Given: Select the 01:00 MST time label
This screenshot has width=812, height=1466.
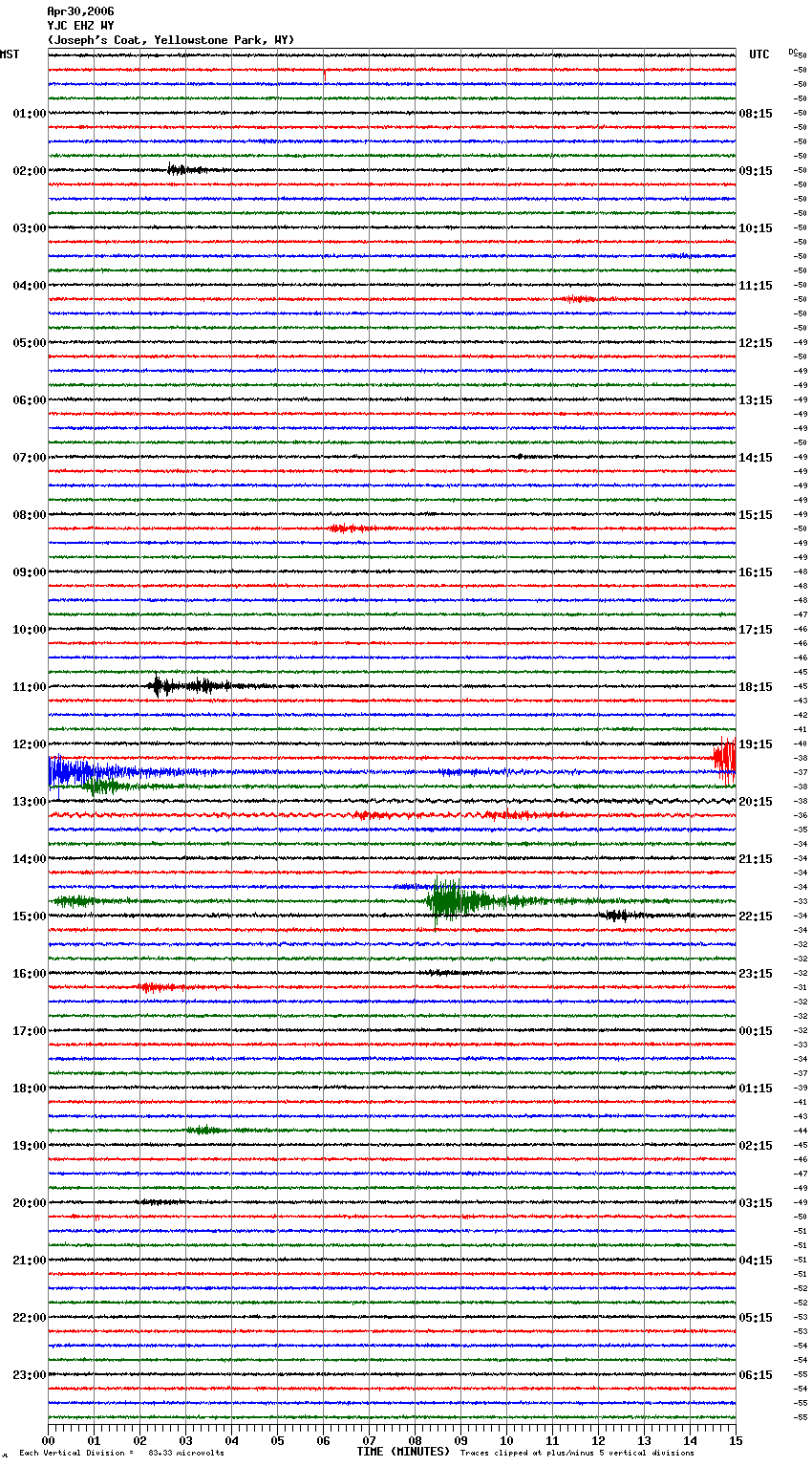Looking at the screenshot, I should tap(29, 114).
